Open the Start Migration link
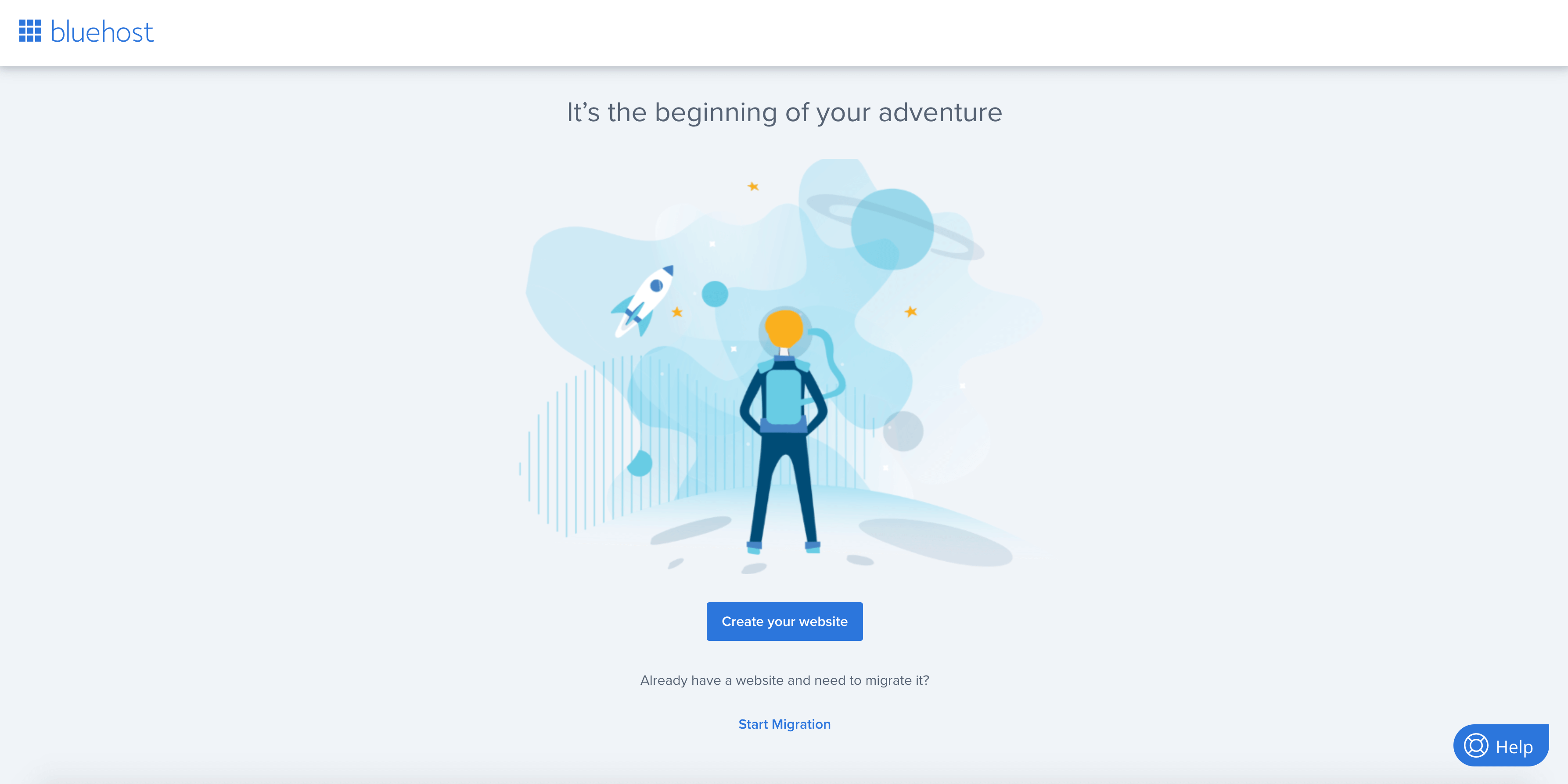The height and width of the screenshot is (784, 1568). click(784, 724)
